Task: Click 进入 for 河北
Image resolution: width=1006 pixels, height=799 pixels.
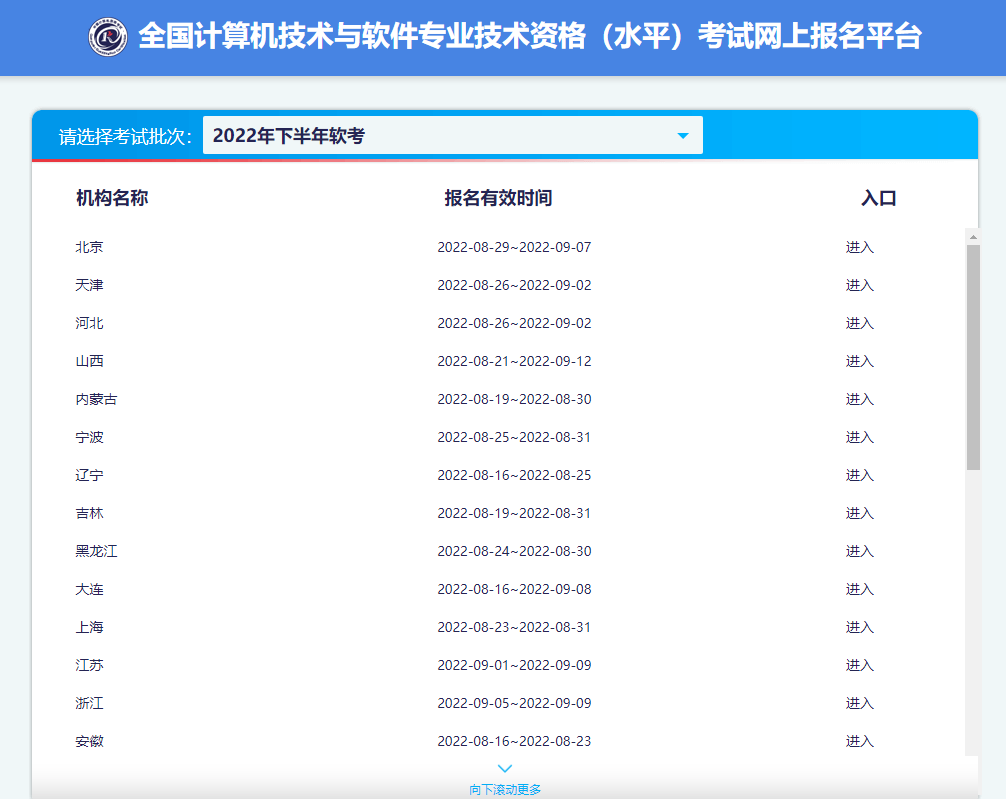Action: point(859,323)
